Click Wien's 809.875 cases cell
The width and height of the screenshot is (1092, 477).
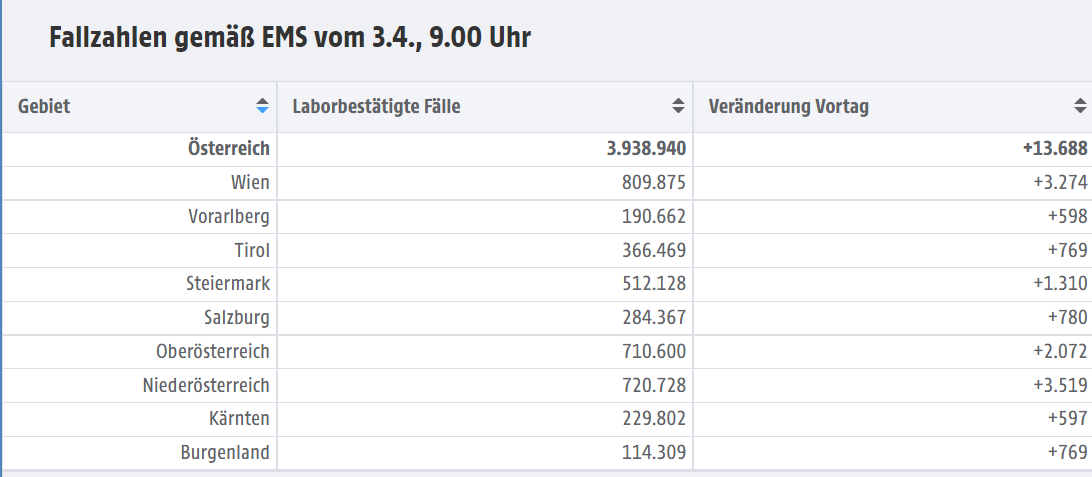[485, 183]
